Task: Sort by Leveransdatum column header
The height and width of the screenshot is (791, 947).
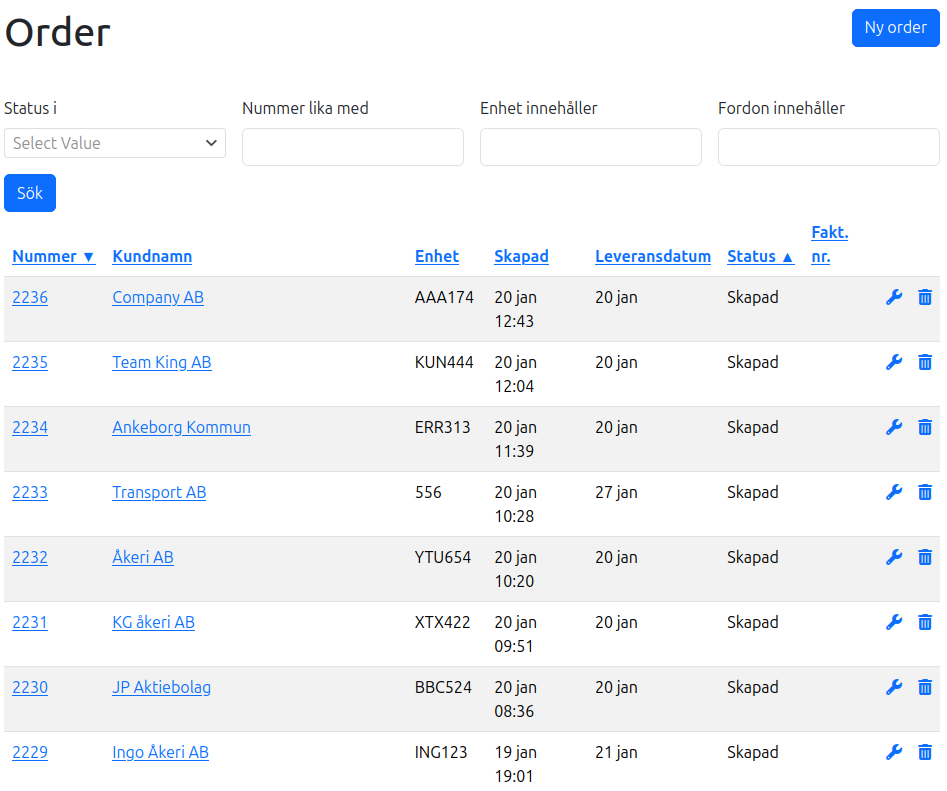Action: pos(652,256)
